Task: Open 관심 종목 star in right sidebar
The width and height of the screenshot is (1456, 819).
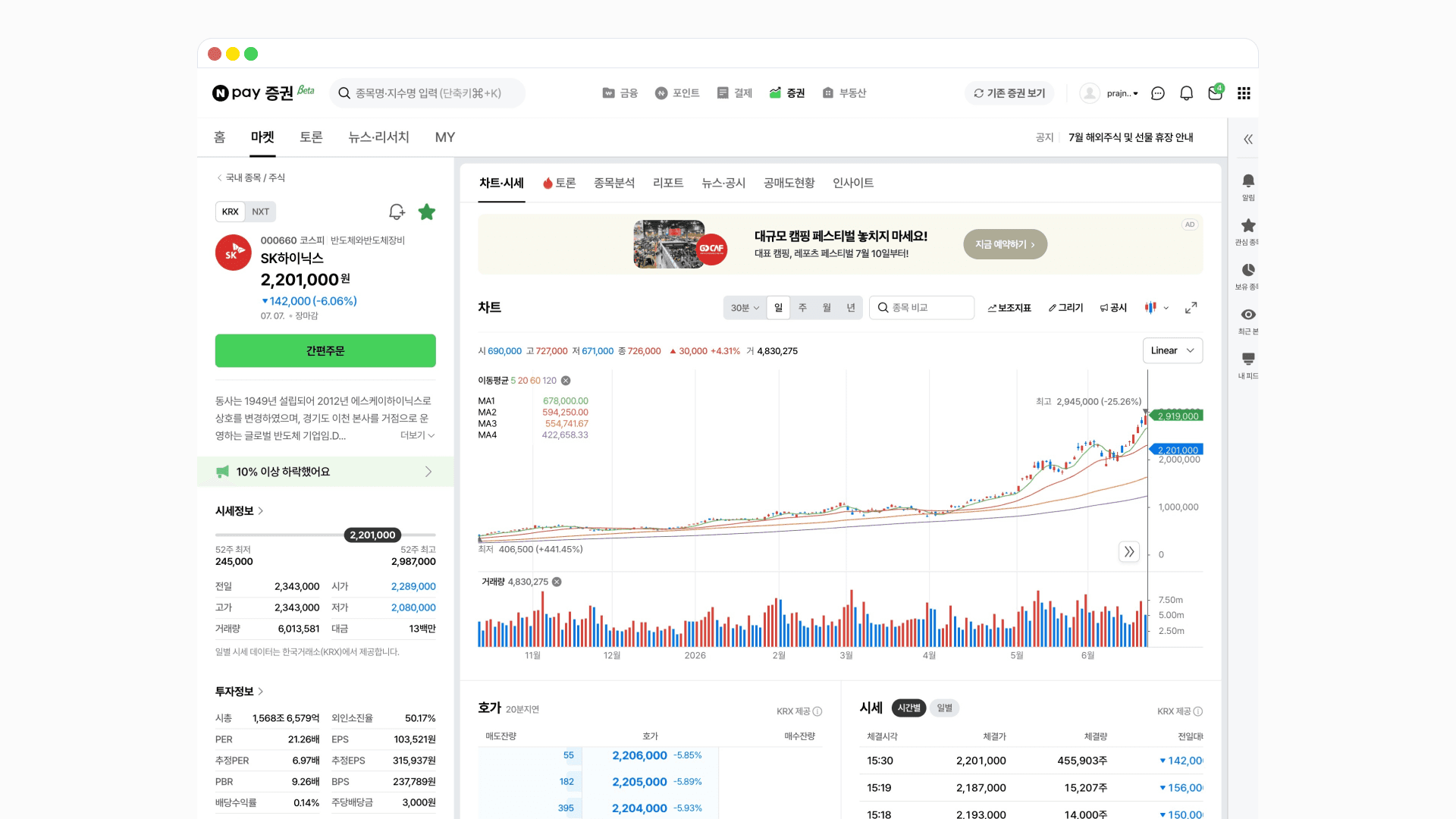Action: coord(1248,231)
